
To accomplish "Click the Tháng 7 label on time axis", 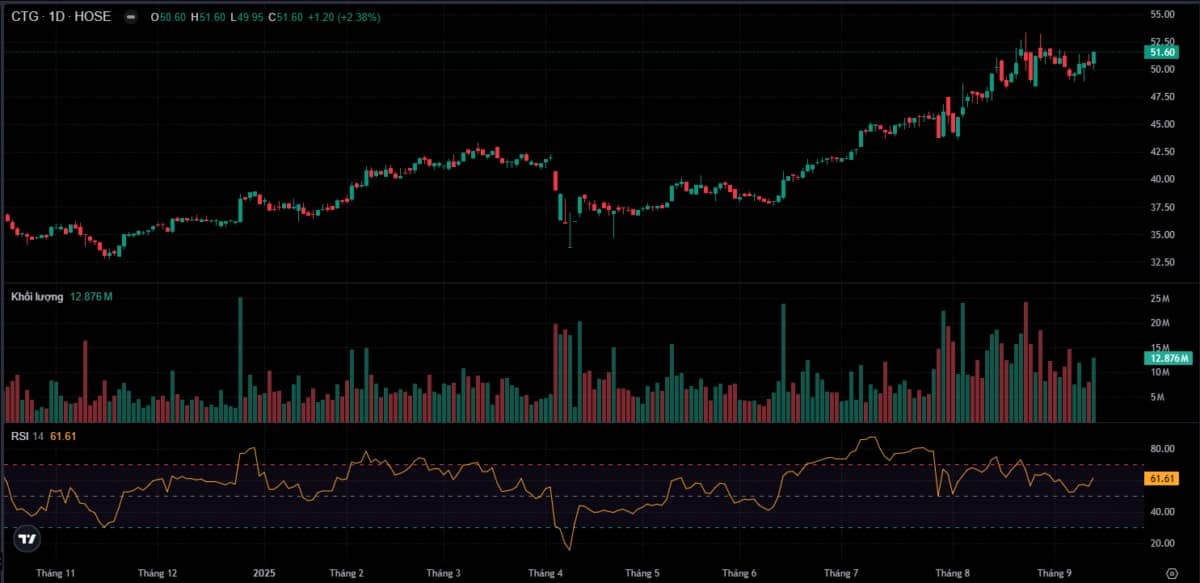I will [x=841, y=573].
